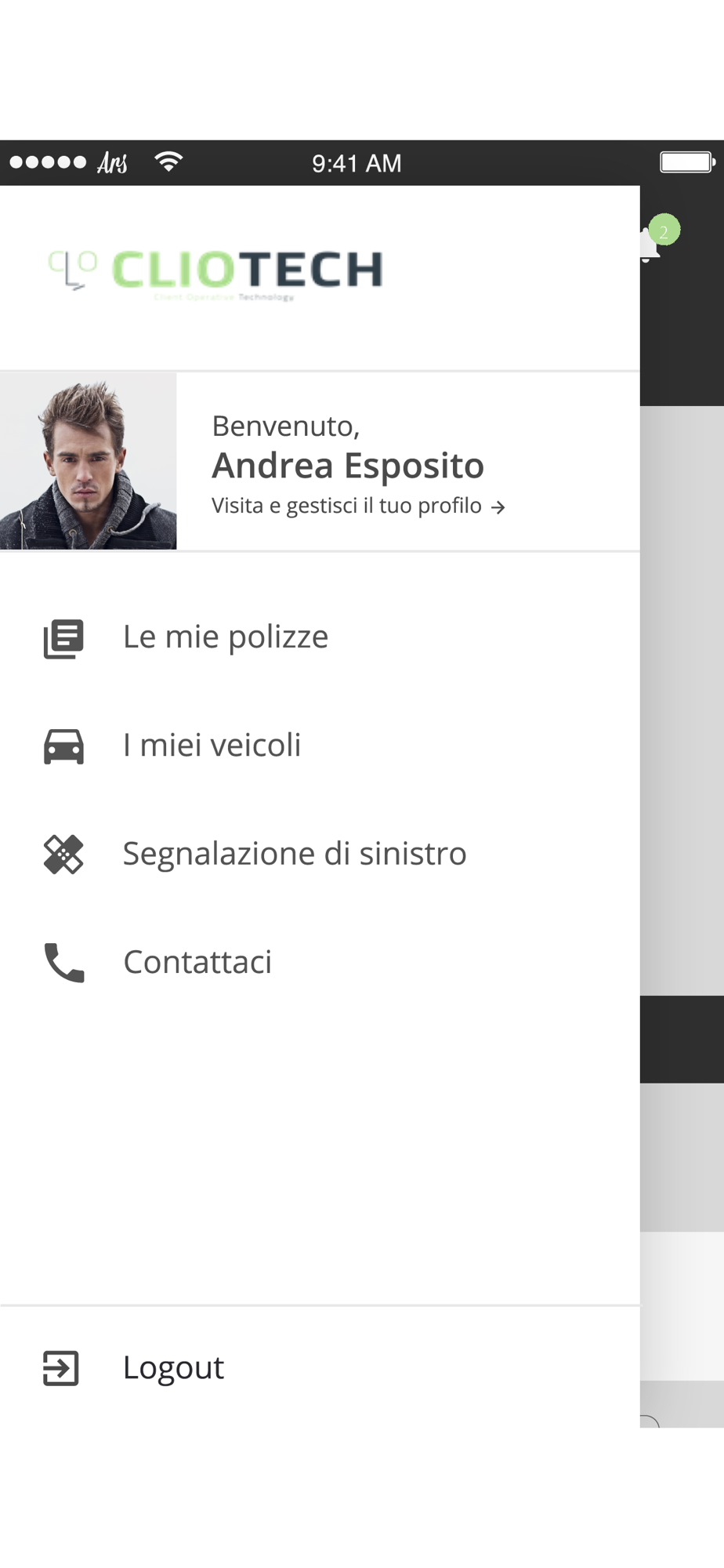Tap Andrea Esposito's profile photo
724x1568 pixels.
tap(88, 461)
